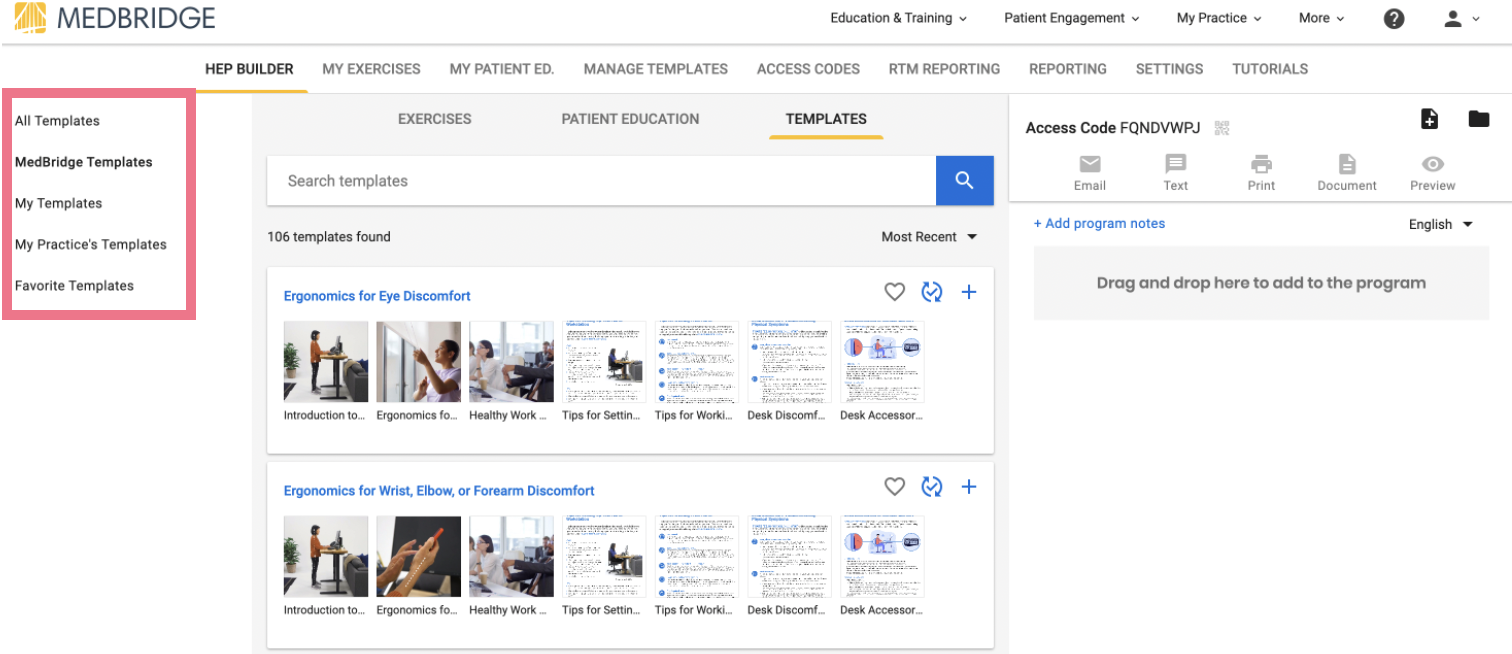Screen dimensions: 1512x654
Task: Click the first Introduction thumbnail in Eye Discomfort template
Action: (325, 362)
